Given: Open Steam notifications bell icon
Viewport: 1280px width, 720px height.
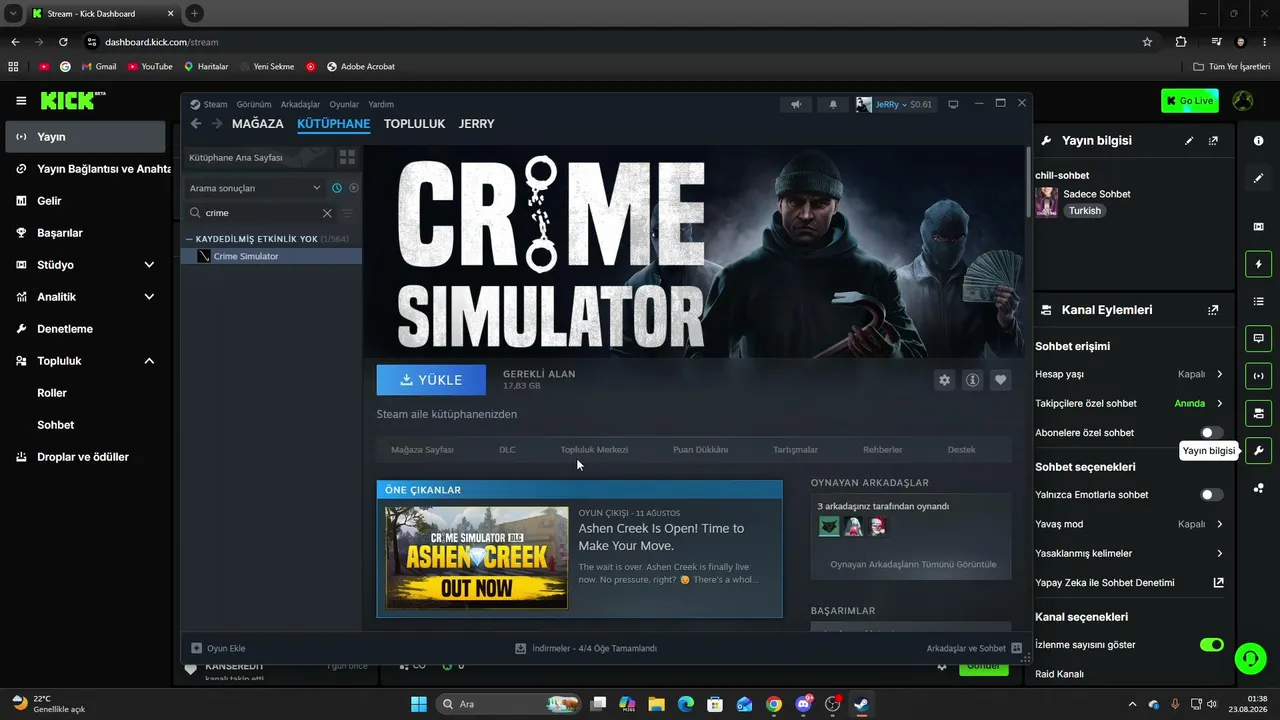Looking at the screenshot, I should [x=833, y=104].
